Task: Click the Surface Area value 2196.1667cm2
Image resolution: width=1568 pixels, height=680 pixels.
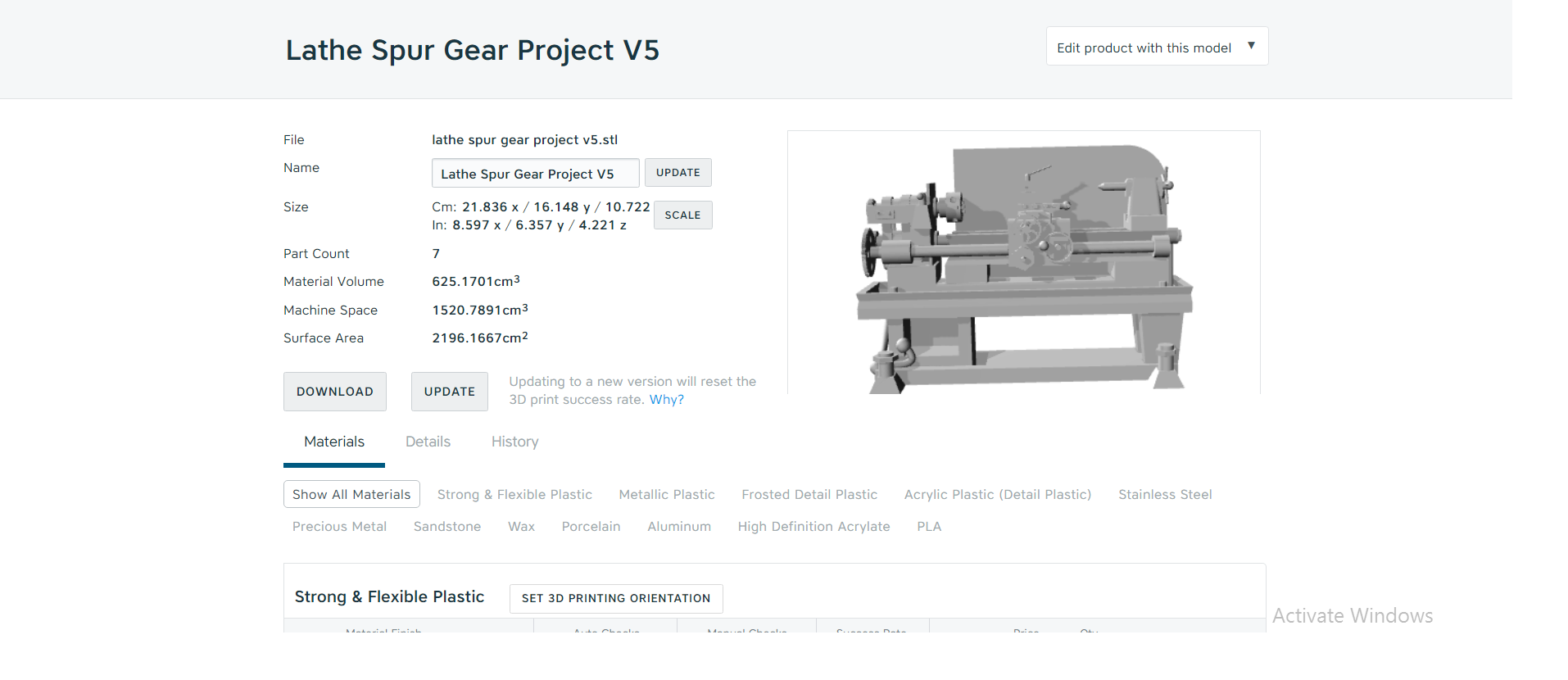Action: coord(480,338)
